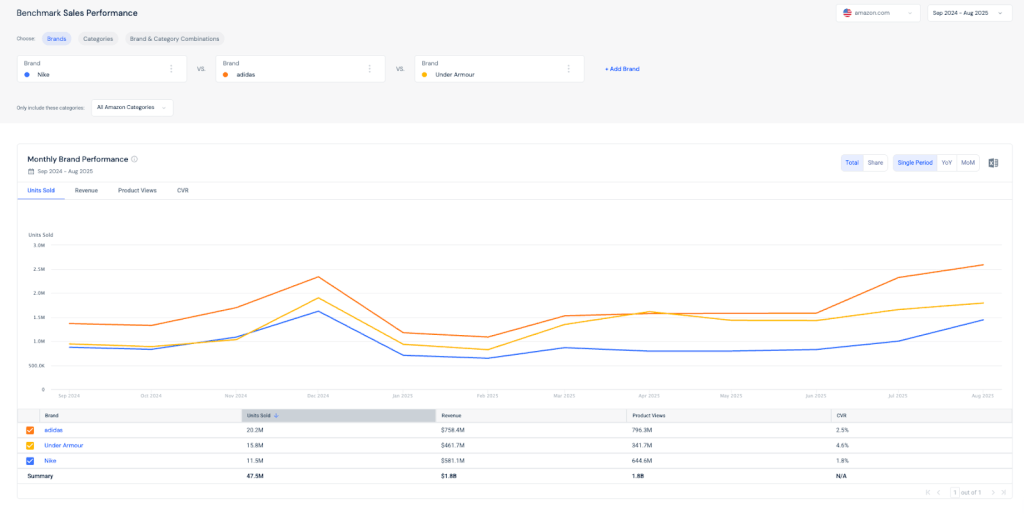Switch to the Product Views tab
The image size is (1024, 515).
(x=137, y=189)
